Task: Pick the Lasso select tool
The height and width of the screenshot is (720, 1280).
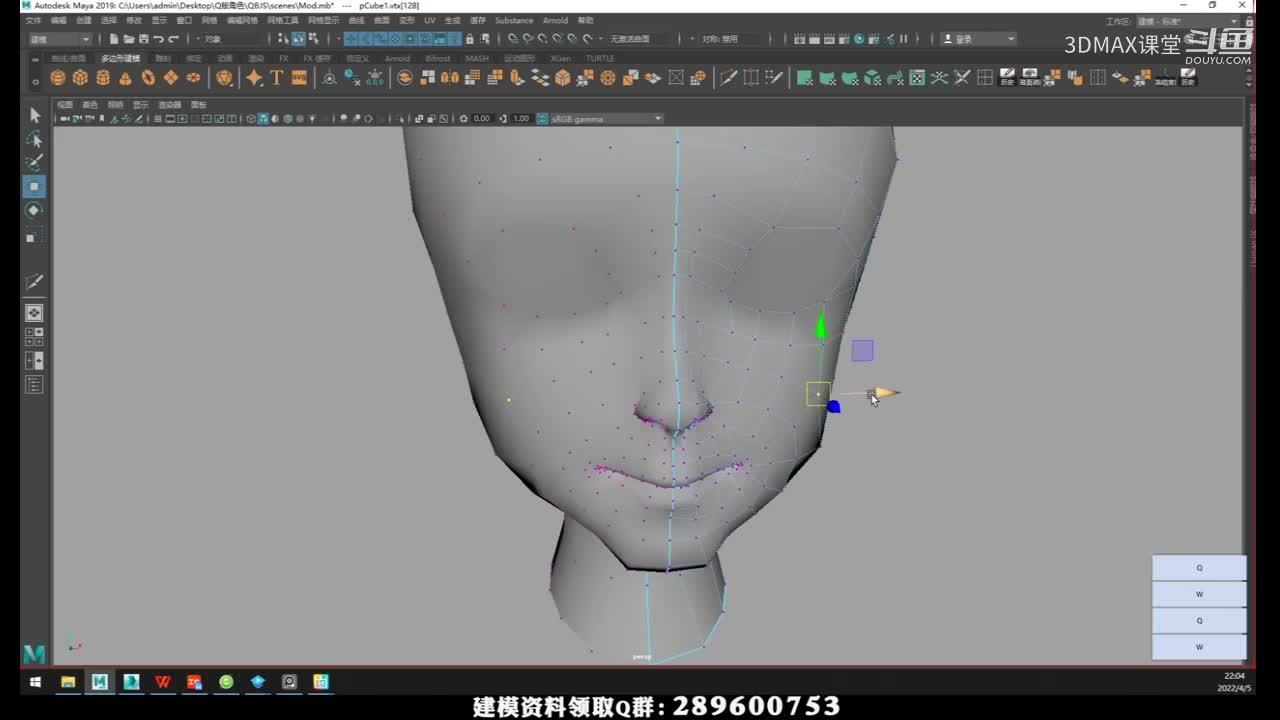Action: pyautogui.click(x=34, y=138)
